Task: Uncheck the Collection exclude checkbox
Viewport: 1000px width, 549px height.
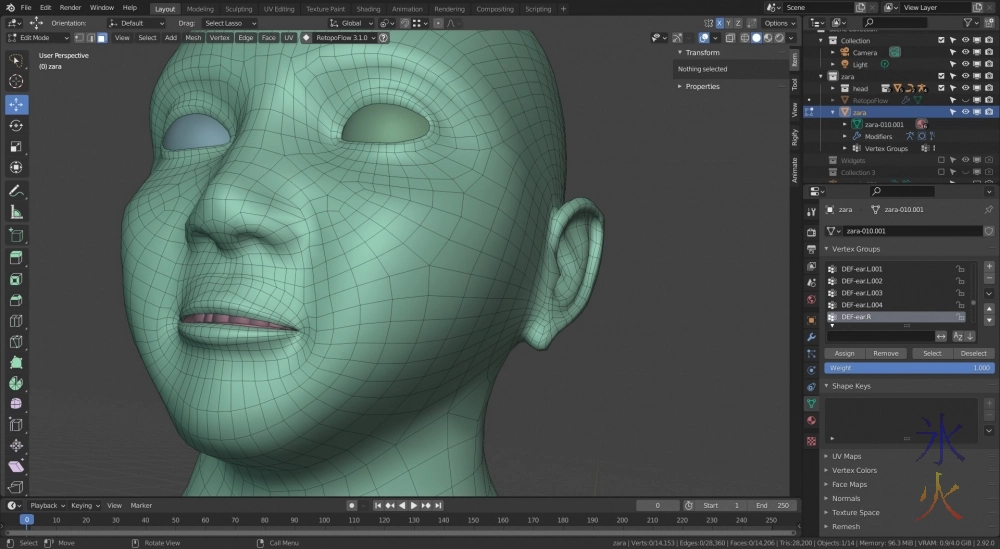Action: [941, 40]
